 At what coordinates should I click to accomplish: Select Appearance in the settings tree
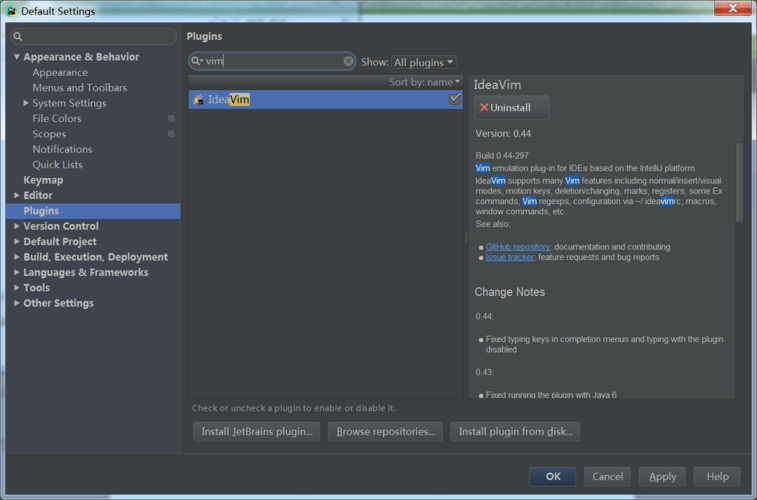click(60, 72)
